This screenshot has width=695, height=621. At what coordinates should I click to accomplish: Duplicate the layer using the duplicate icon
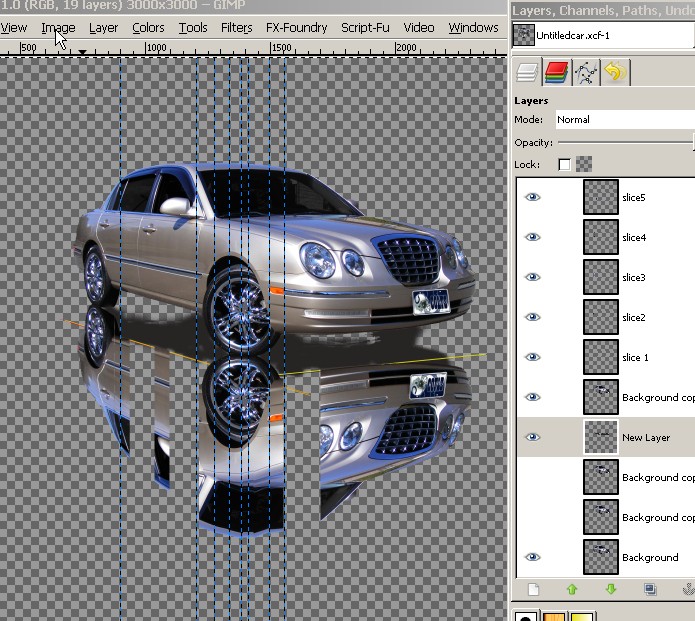point(650,589)
